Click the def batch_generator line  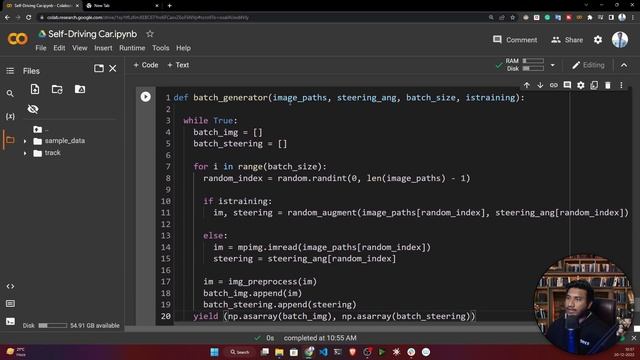click(349, 98)
